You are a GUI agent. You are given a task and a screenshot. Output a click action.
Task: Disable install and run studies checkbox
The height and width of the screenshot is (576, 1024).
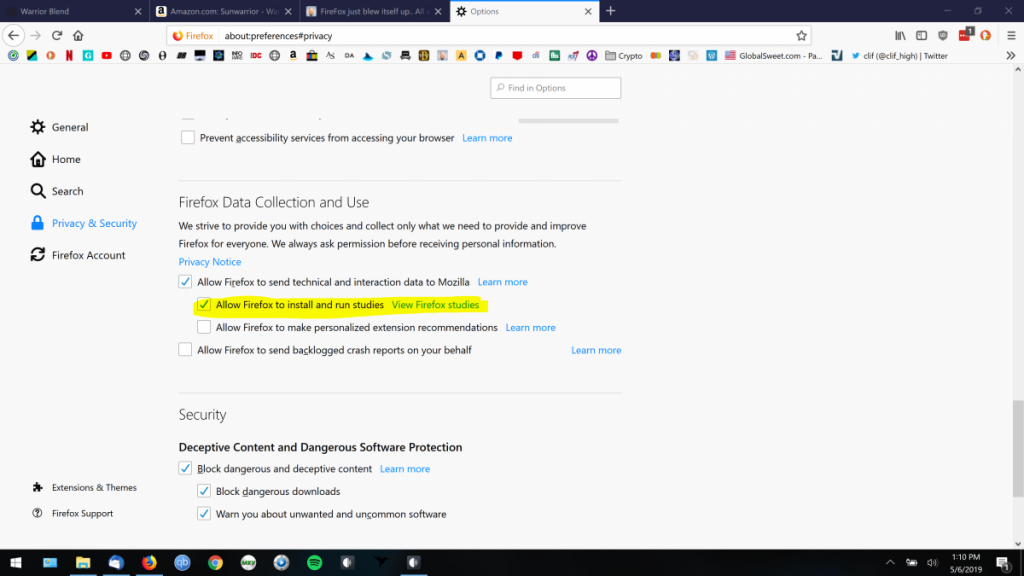click(204, 304)
